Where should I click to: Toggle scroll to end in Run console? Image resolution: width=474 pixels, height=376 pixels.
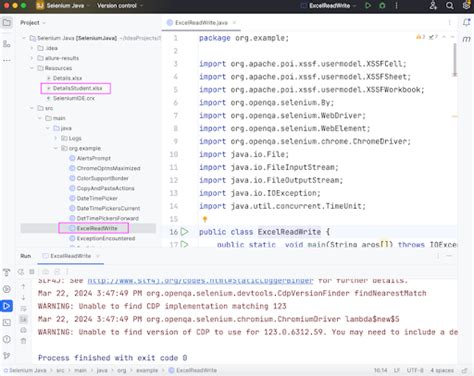(x=23, y=319)
